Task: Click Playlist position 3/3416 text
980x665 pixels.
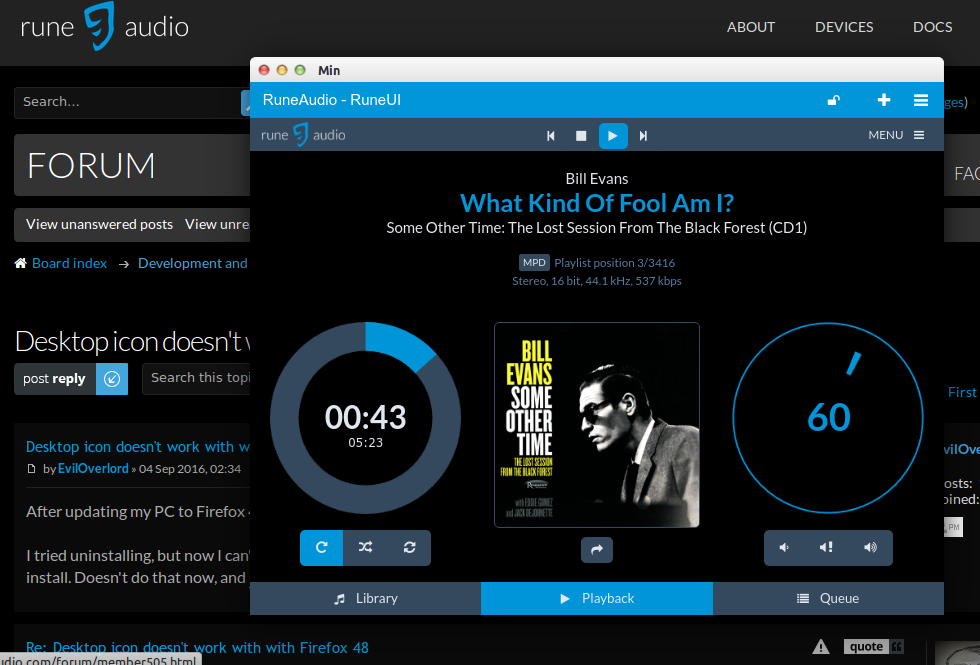Action: coord(614,263)
